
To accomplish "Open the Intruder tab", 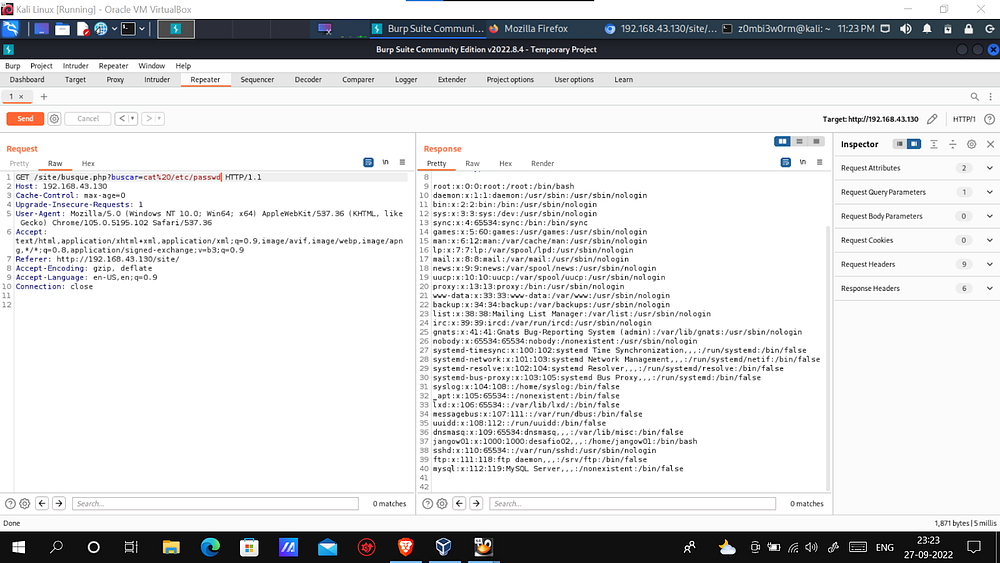I will point(157,80).
